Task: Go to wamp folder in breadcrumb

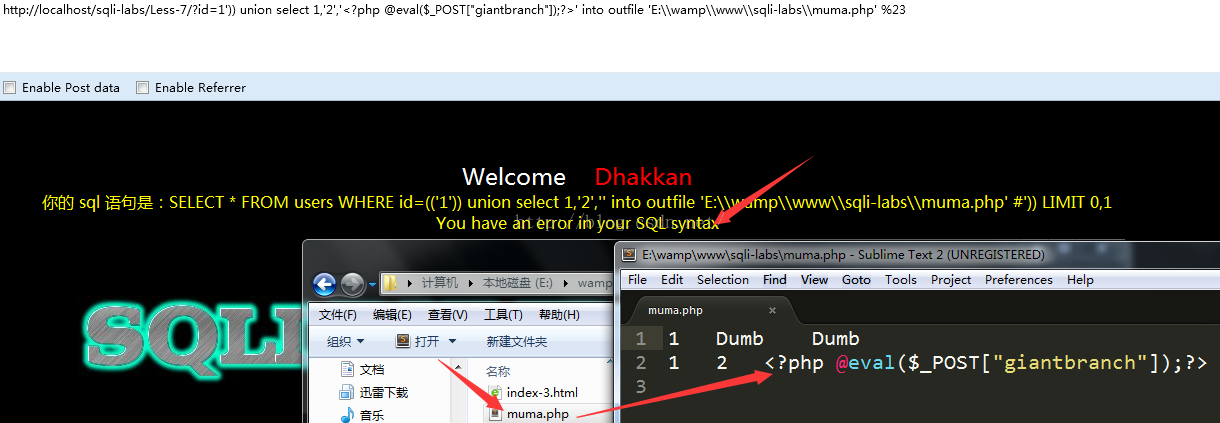Action: tap(596, 285)
